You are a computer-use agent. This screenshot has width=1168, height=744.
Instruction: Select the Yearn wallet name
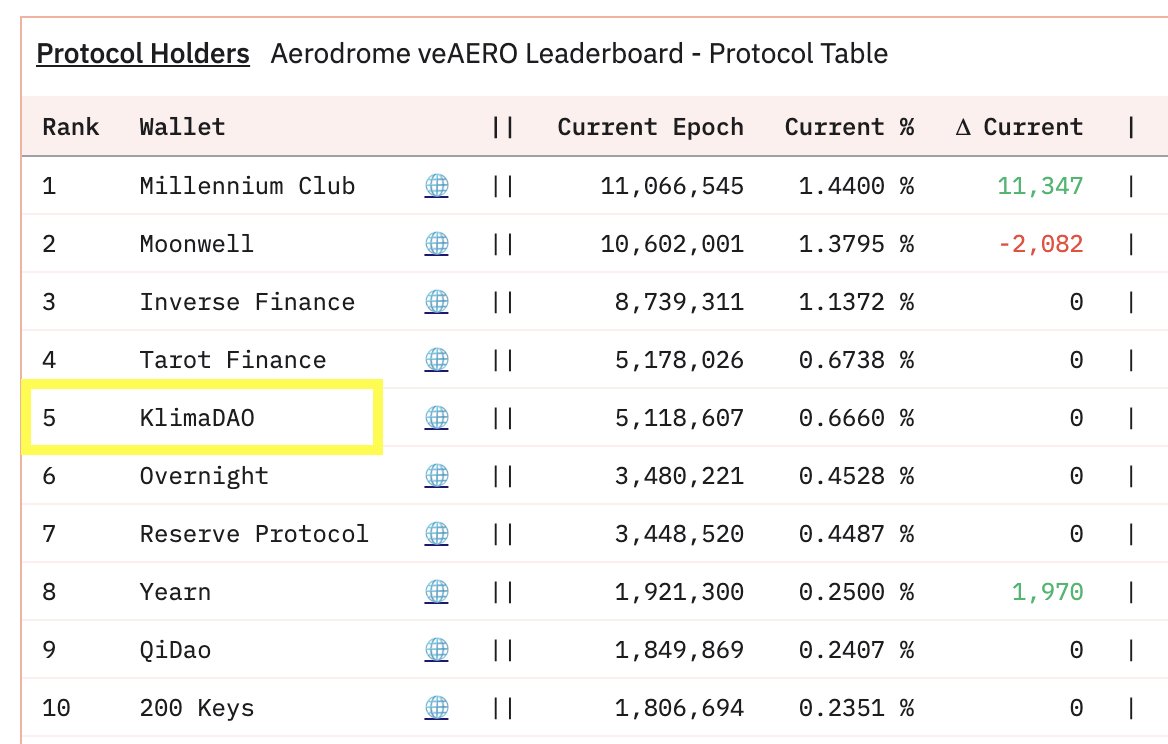175,592
